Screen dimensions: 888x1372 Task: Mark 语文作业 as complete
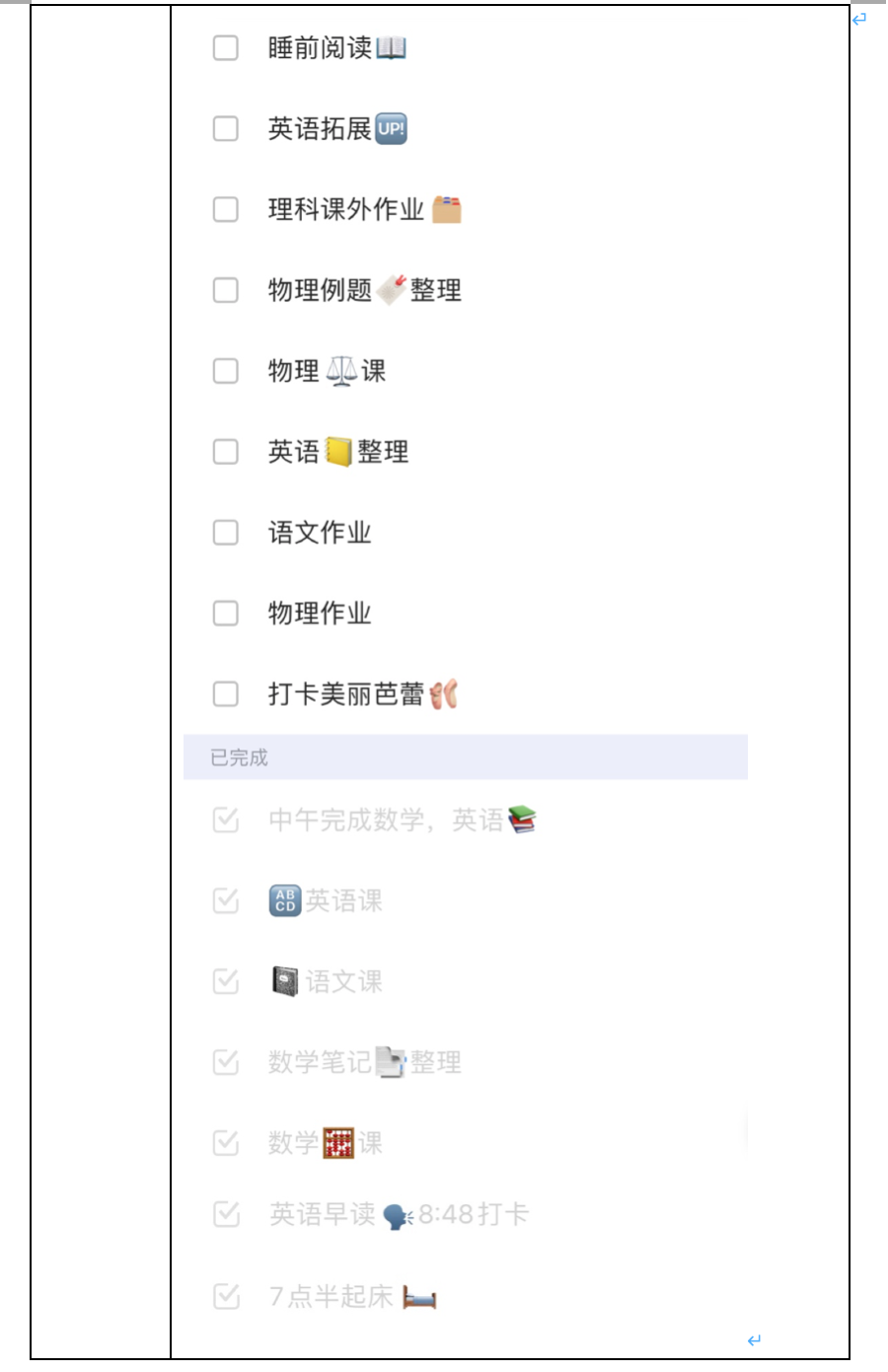tap(226, 533)
